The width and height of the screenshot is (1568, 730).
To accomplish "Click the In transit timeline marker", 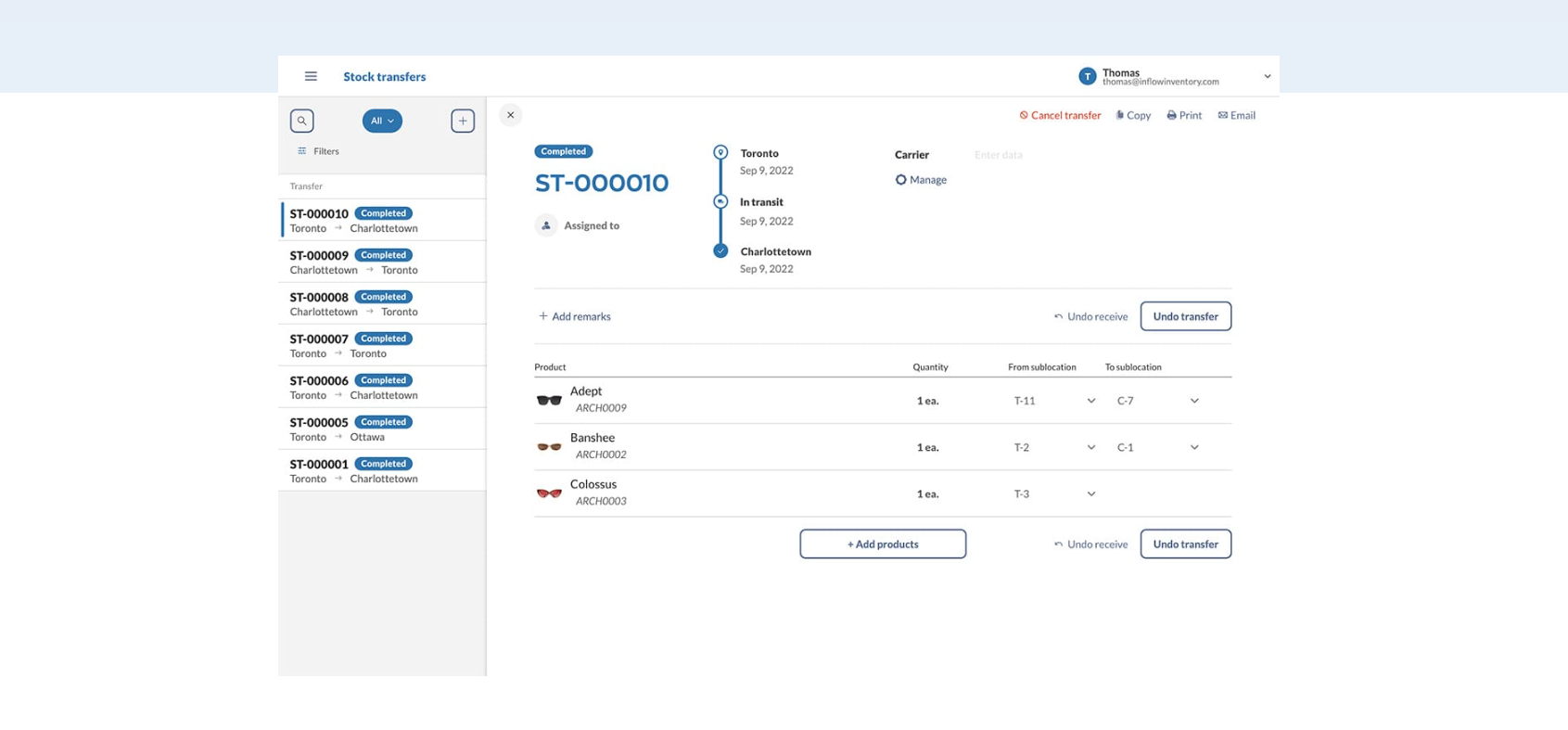I will [x=720, y=201].
